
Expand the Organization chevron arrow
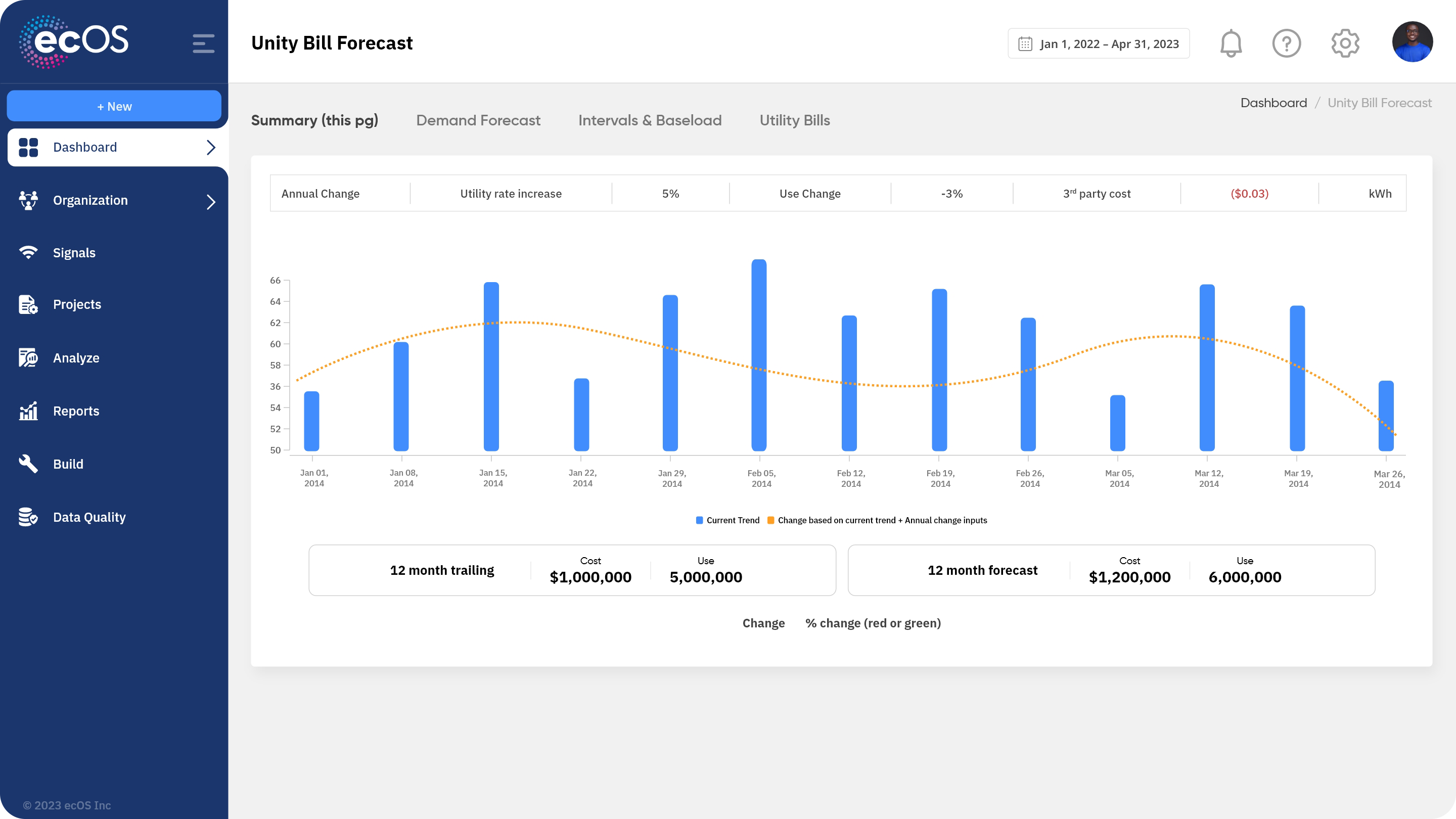click(x=211, y=201)
